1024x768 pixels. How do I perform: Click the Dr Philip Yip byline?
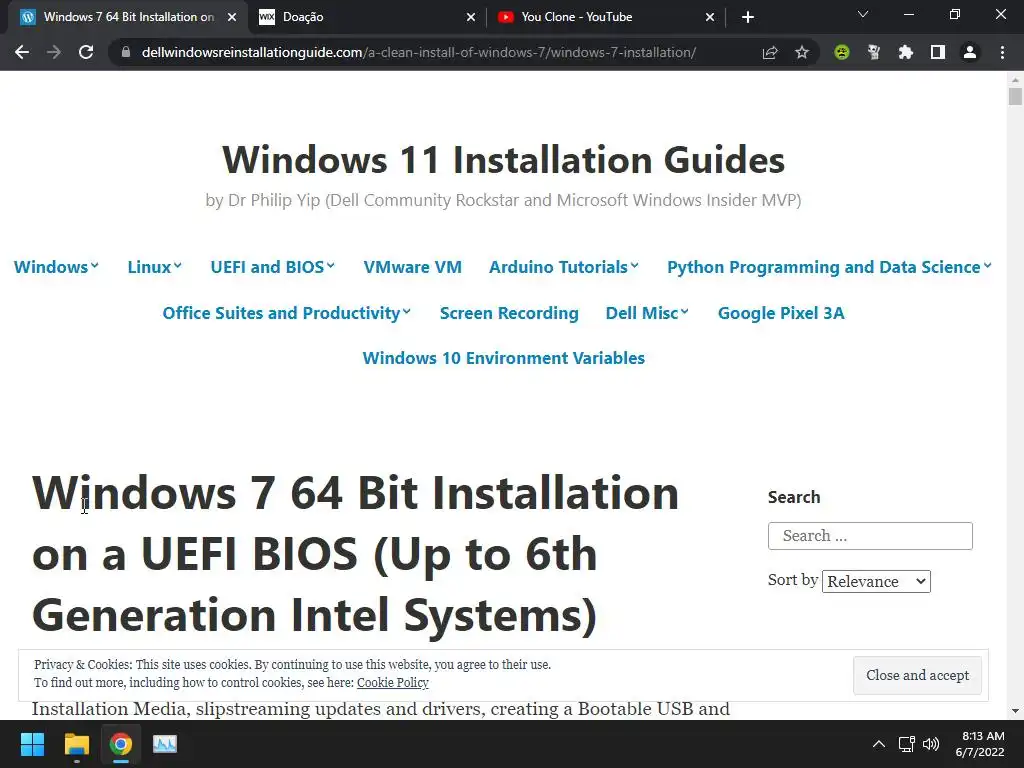504,200
